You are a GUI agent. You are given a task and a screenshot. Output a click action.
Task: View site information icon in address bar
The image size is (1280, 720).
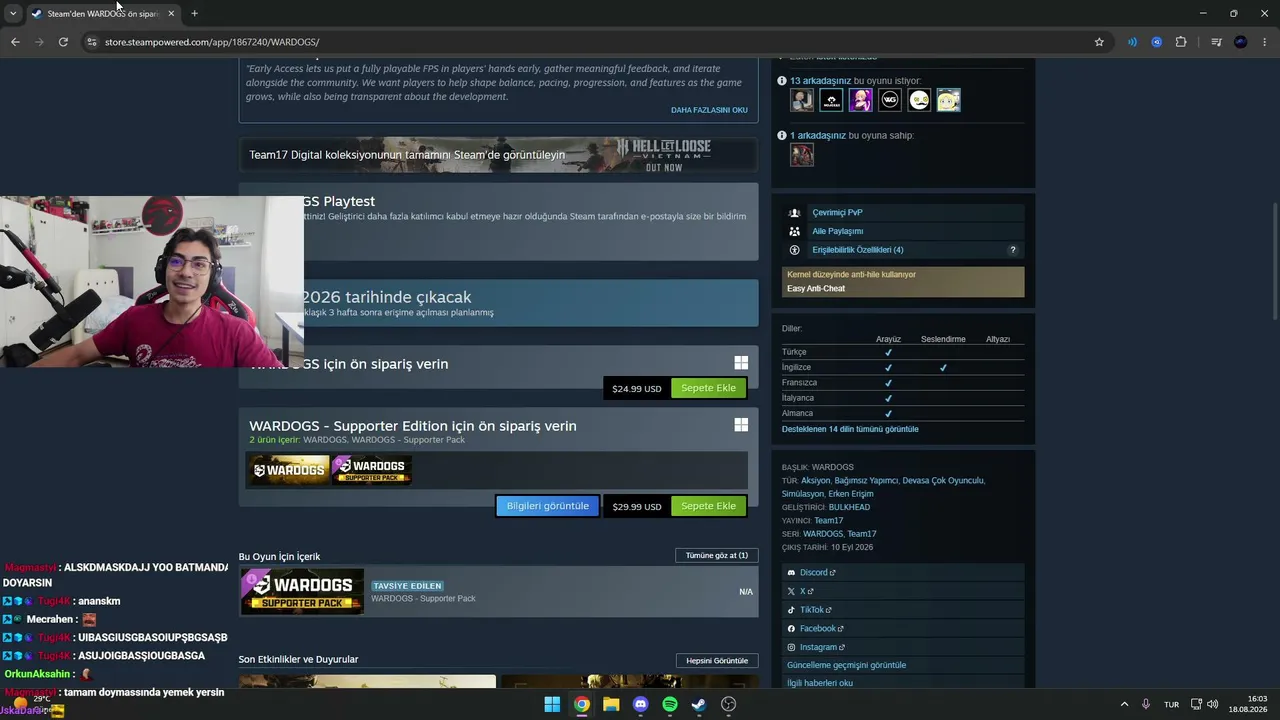(92, 42)
